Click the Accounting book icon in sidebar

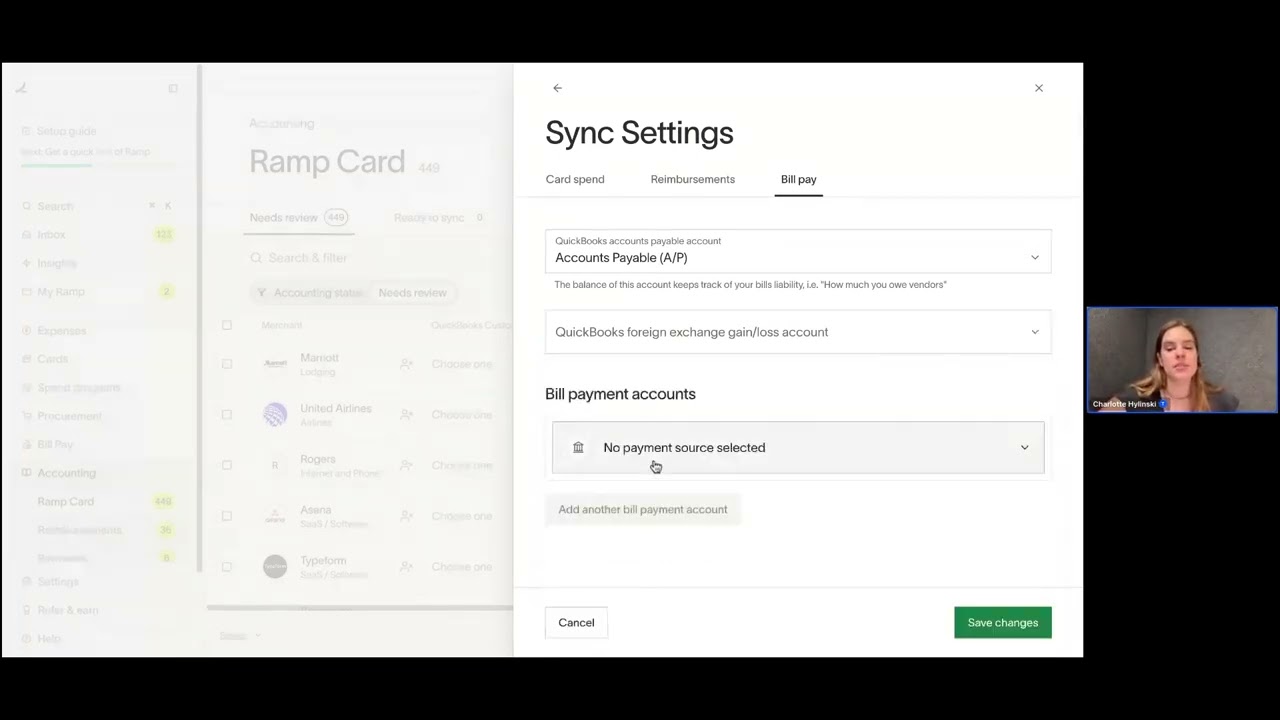click(x=27, y=473)
